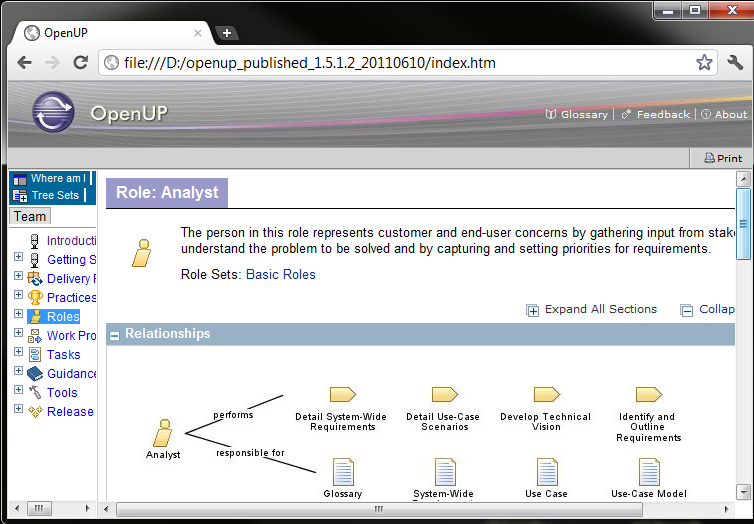Click the System-Wide document icon
754x524 pixels.
tap(445, 472)
